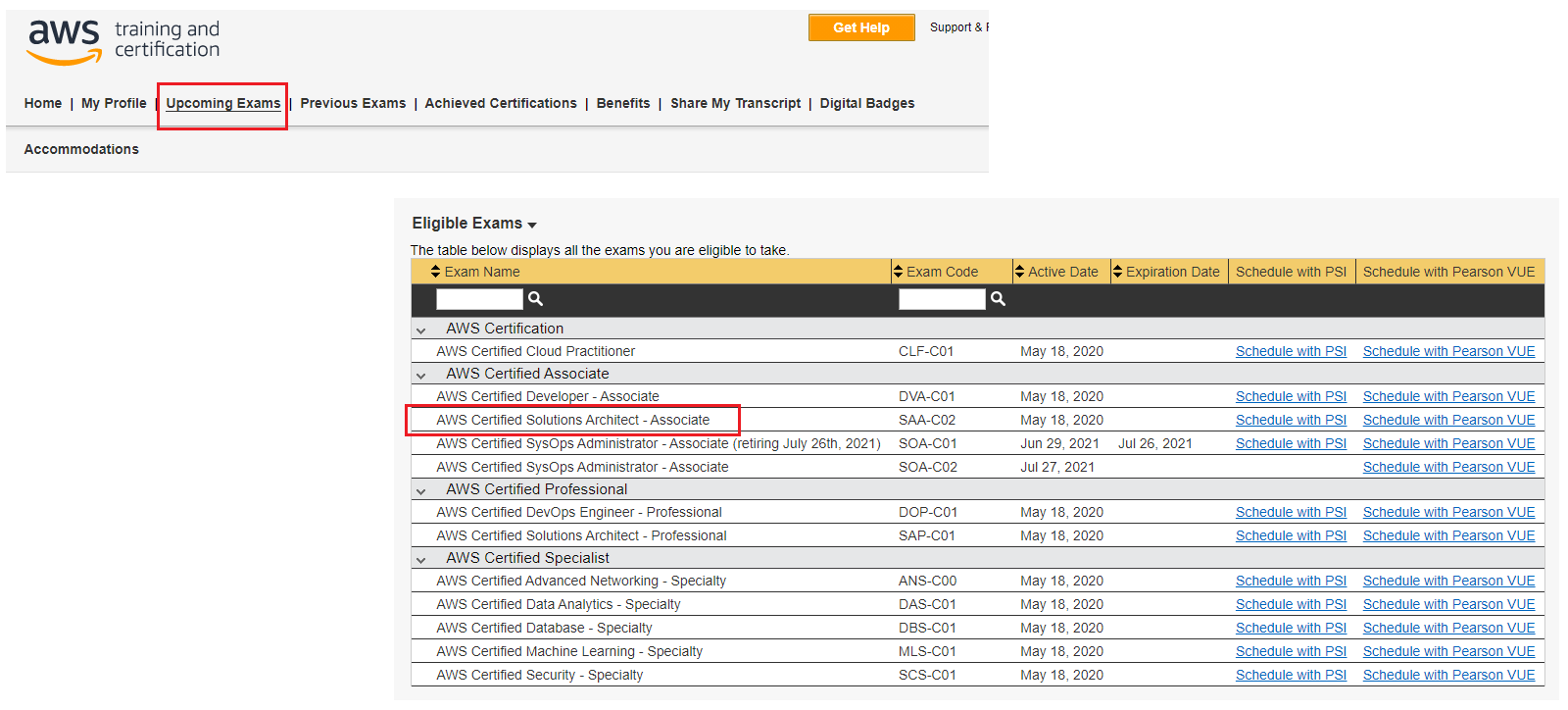1568x710 pixels.
Task: Select AWS Certified Solutions Architect - Associate row
Action: (977, 420)
